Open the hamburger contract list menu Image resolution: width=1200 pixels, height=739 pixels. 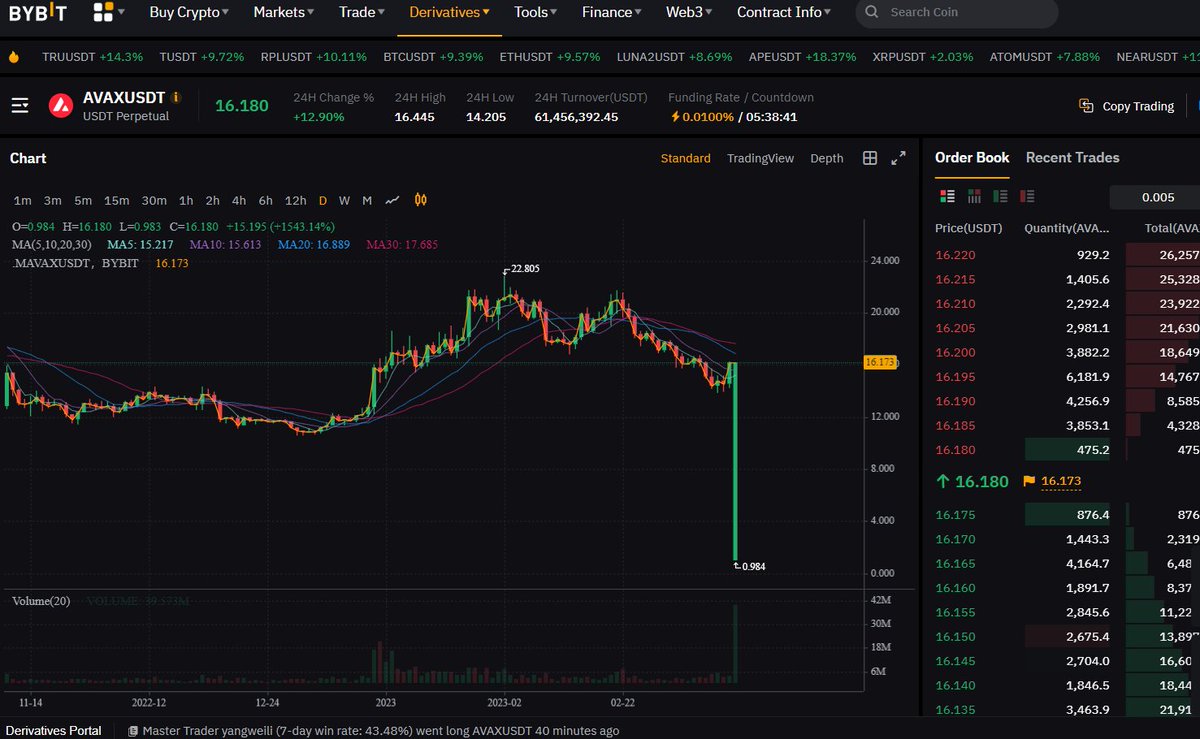(x=19, y=105)
